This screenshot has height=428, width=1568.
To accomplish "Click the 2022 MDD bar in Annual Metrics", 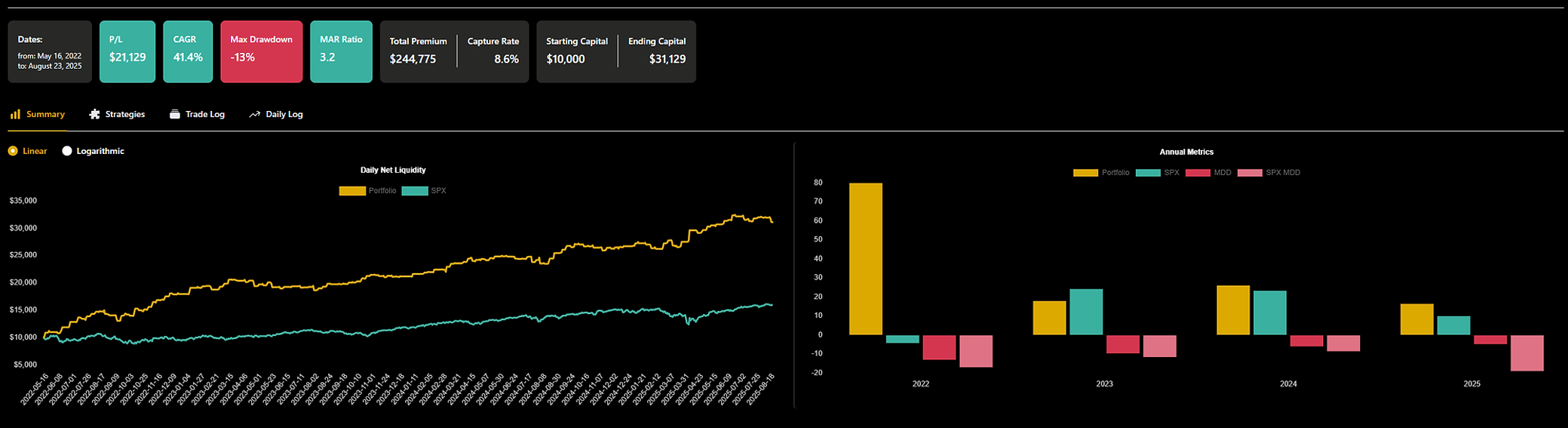I will (x=939, y=347).
